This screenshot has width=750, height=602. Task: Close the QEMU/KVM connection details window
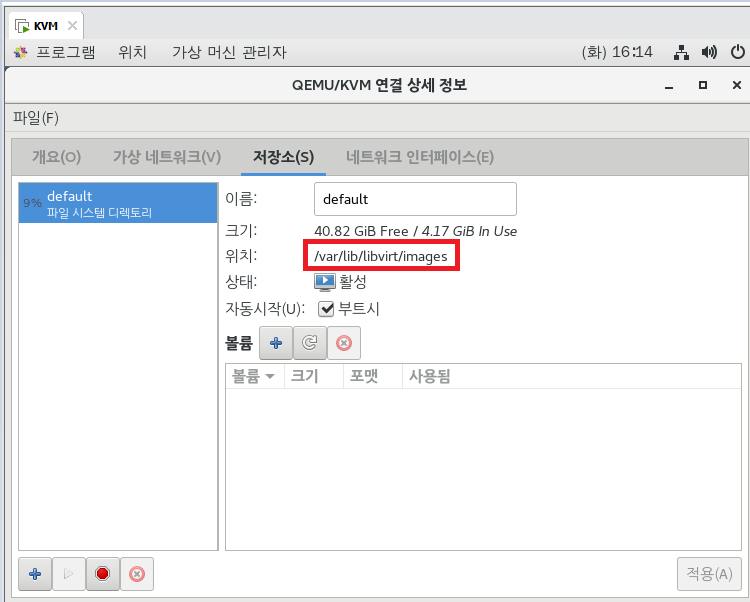[737, 85]
